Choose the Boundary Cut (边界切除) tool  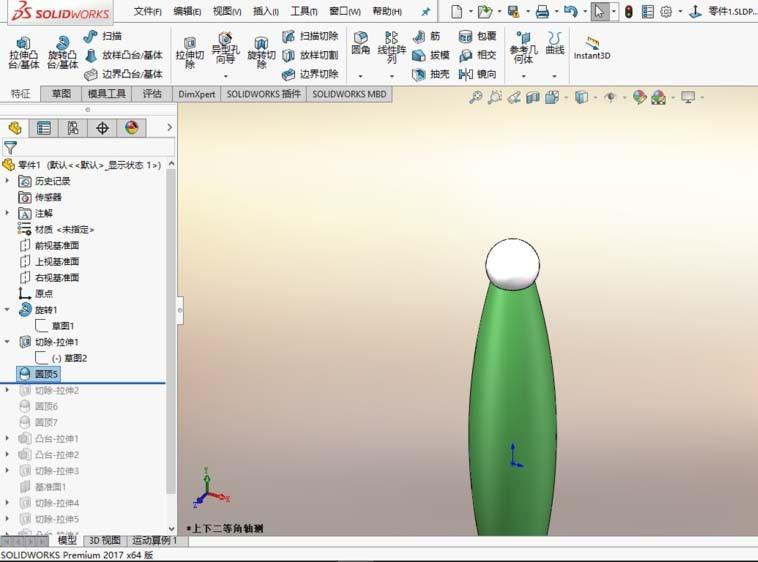(x=310, y=74)
